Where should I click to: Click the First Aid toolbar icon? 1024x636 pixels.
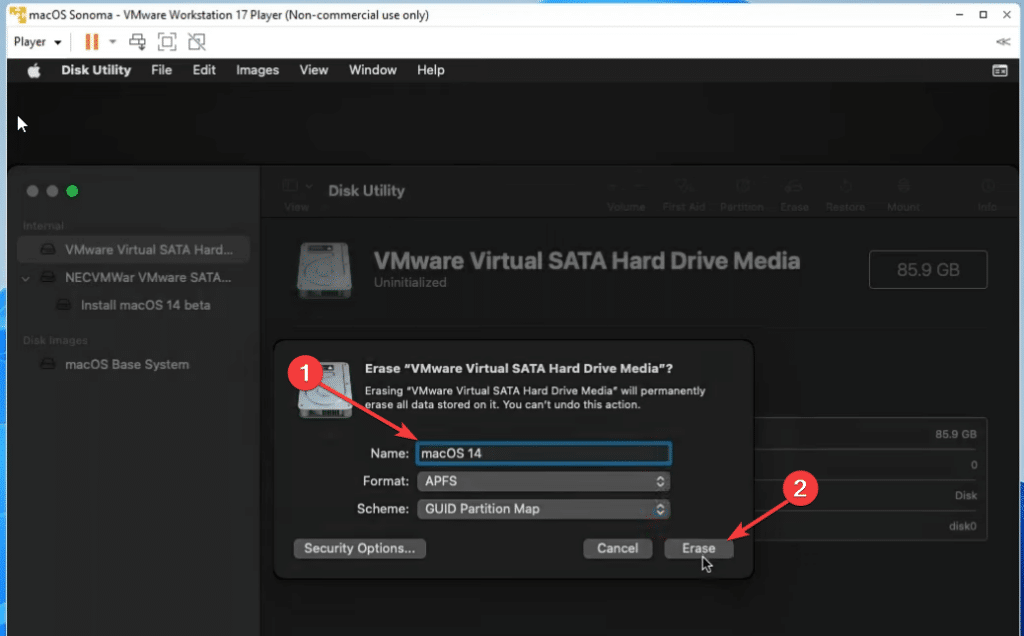pos(684,187)
